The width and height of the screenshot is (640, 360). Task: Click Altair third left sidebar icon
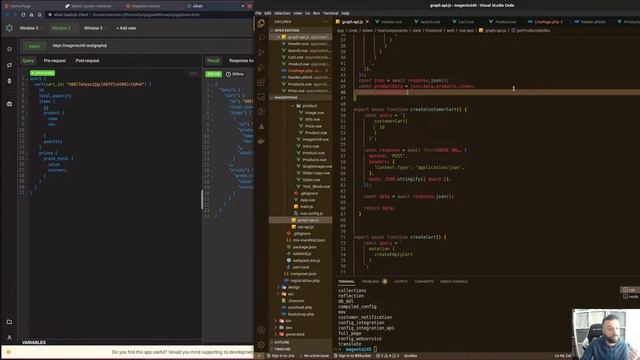click(x=9, y=81)
